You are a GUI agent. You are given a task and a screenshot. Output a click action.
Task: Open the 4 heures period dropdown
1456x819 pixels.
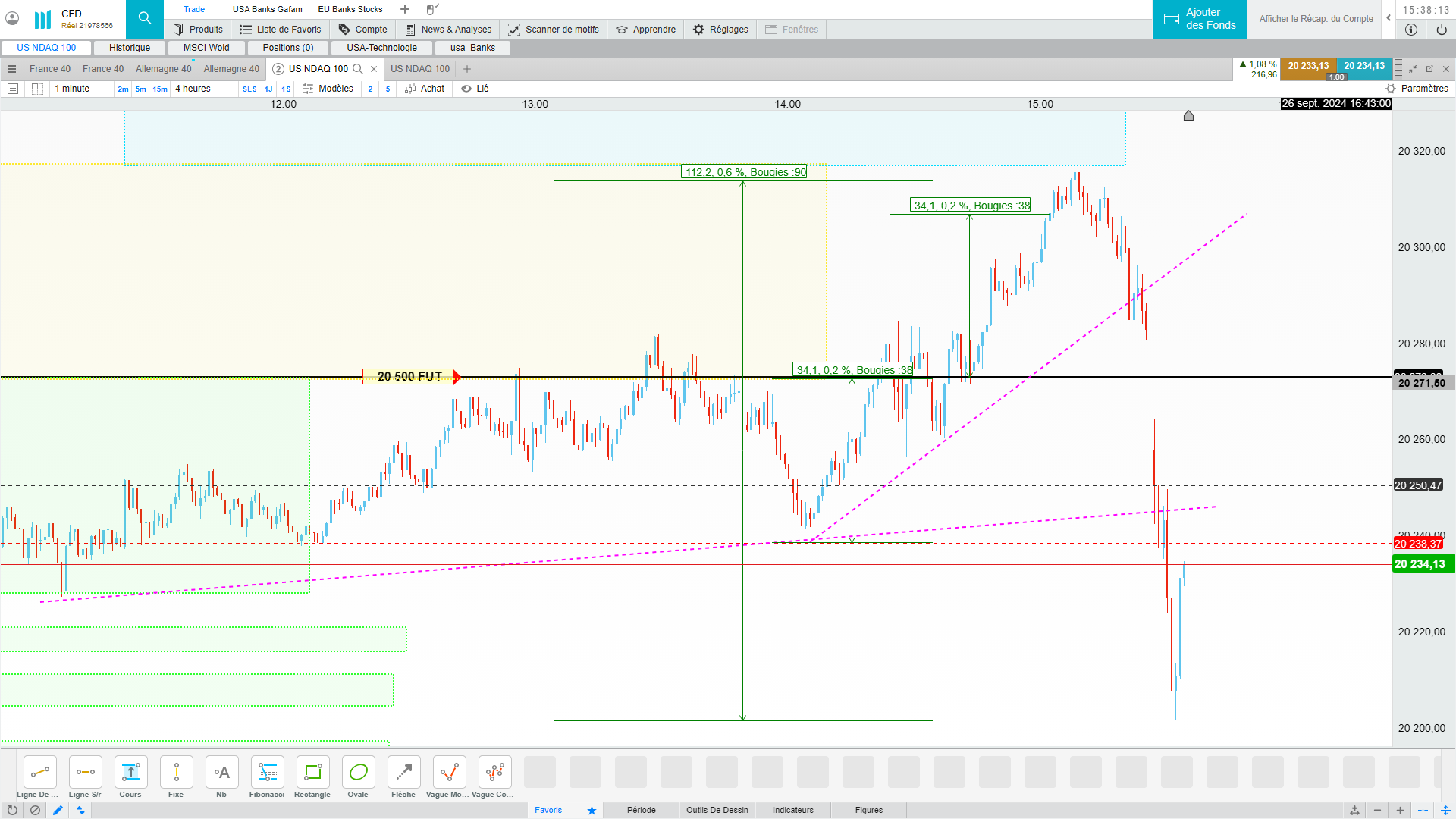193,89
